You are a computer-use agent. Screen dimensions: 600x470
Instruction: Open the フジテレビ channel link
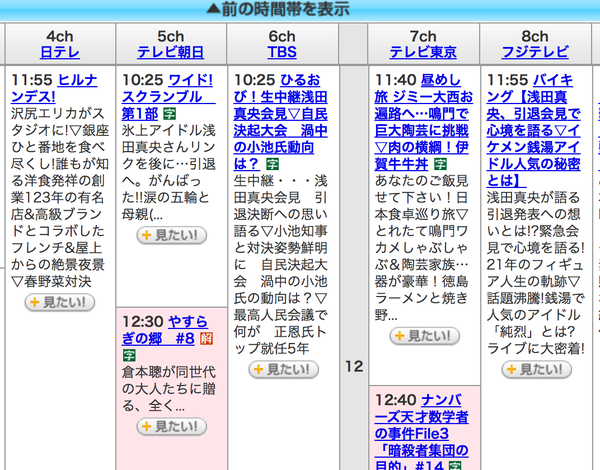[x=534, y=52]
